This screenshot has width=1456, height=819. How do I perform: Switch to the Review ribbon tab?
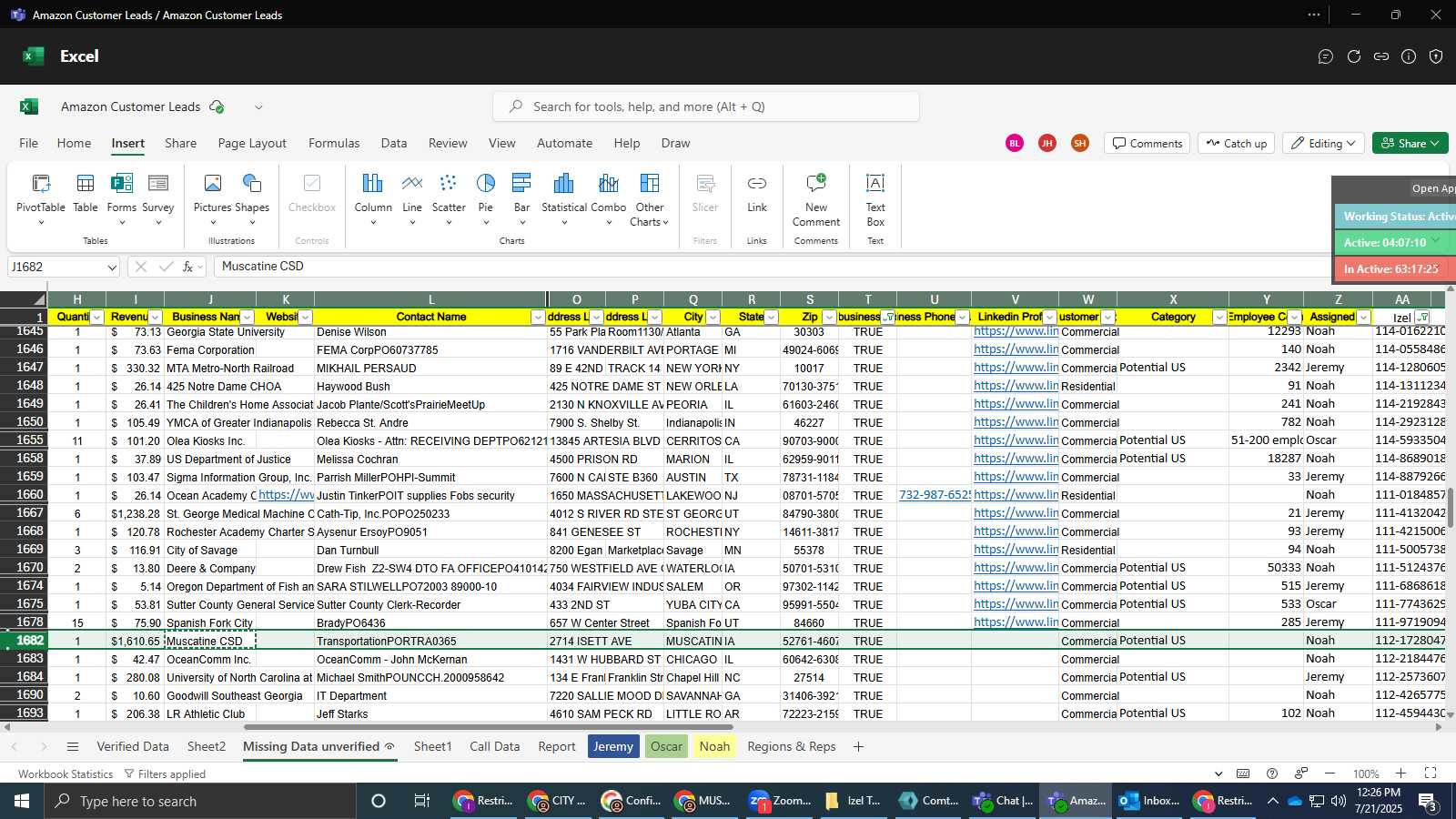pos(448,143)
